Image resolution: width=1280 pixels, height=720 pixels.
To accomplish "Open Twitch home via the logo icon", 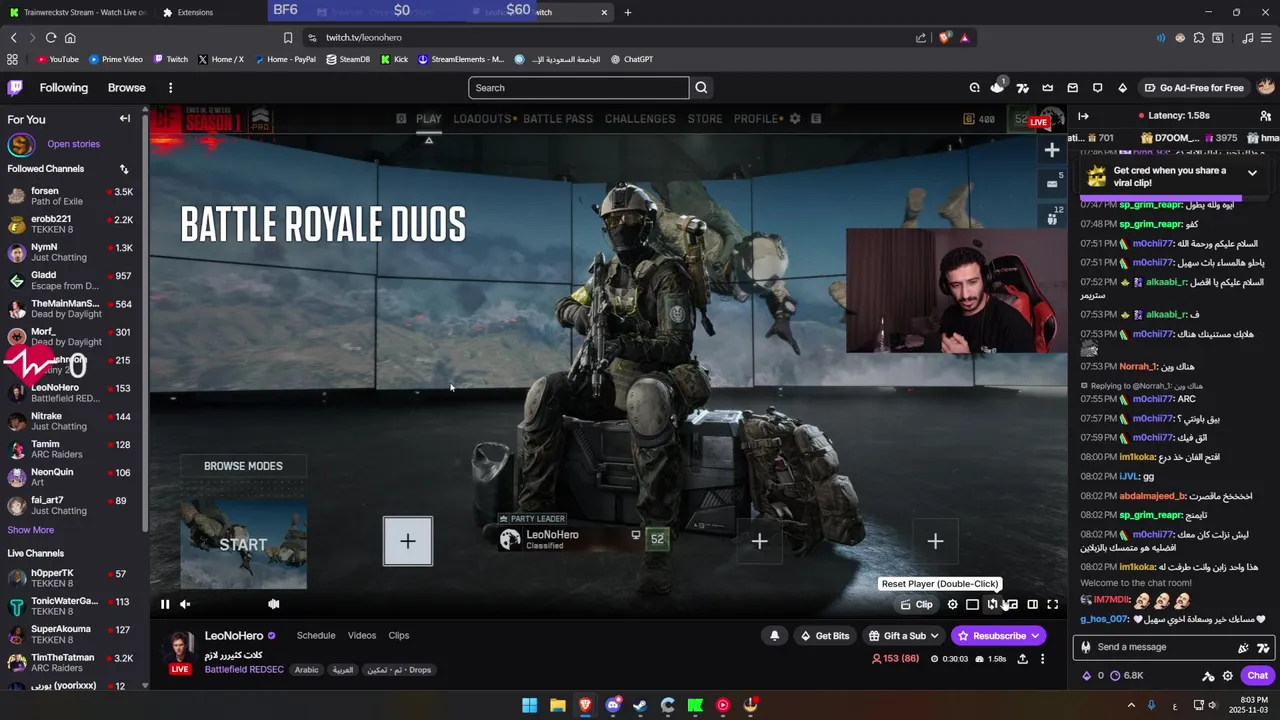I will pos(16,88).
